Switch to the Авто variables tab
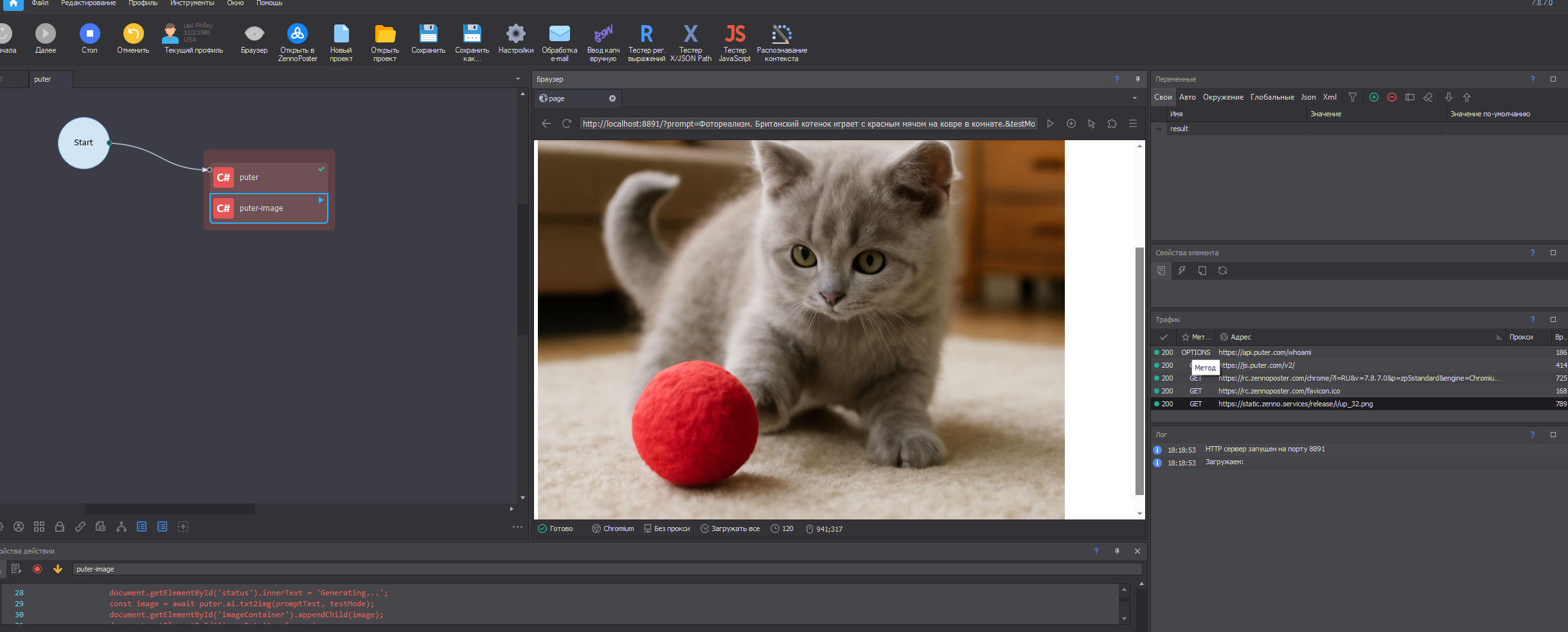 [x=1187, y=97]
